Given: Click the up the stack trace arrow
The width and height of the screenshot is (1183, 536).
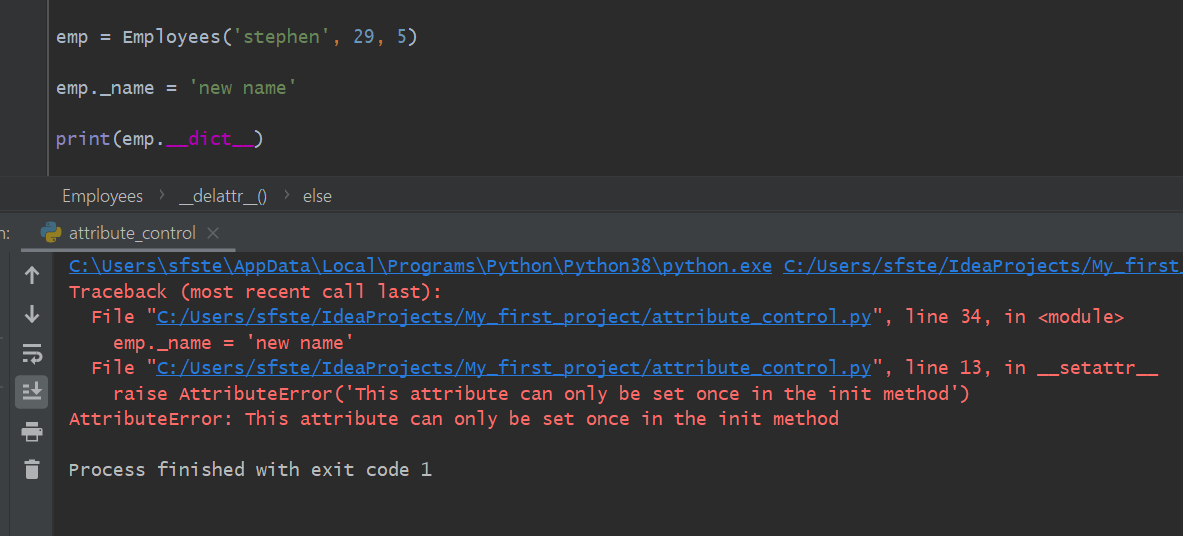Looking at the screenshot, I should 32,275.
